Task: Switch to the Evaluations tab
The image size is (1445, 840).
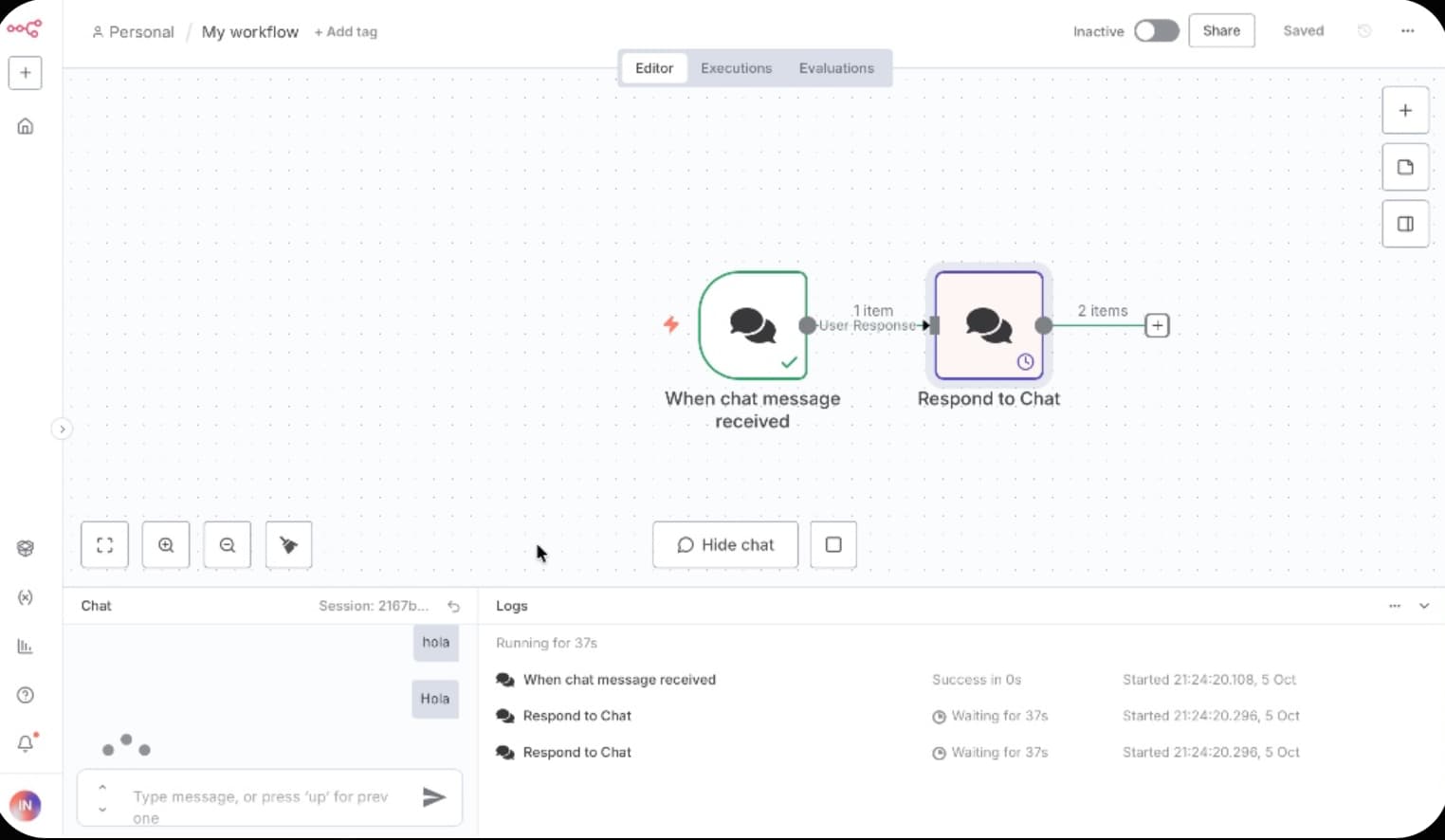Action: coord(836,68)
